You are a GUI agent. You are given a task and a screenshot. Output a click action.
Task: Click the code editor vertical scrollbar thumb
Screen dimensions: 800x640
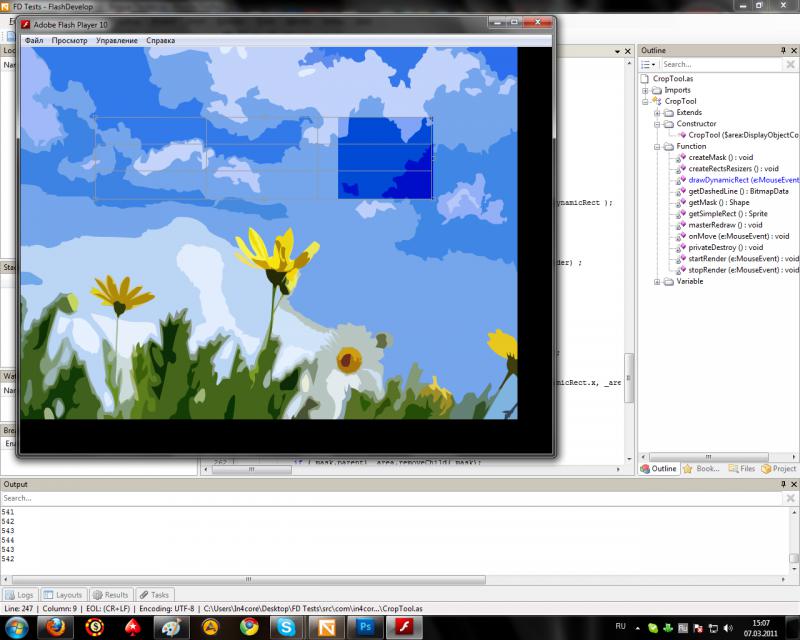click(629, 378)
